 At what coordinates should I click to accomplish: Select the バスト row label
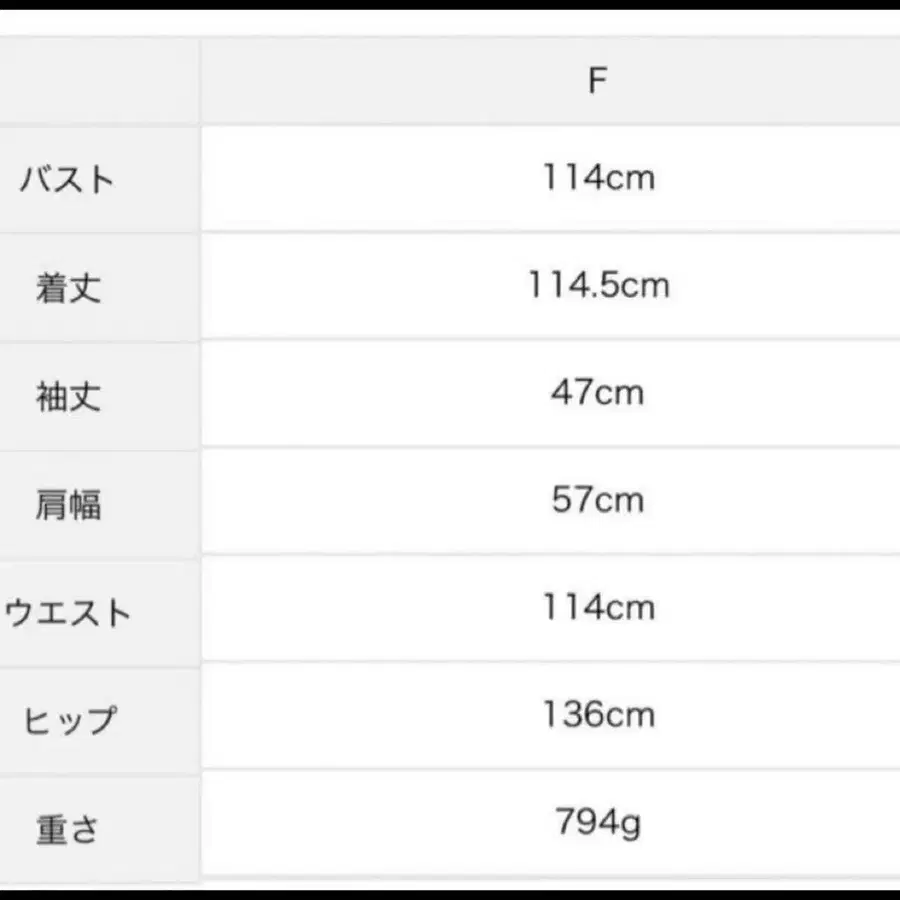coord(68,181)
